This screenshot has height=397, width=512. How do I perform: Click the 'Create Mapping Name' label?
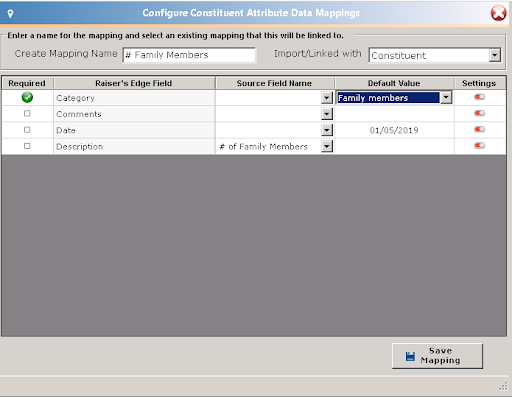click(66, 54)
